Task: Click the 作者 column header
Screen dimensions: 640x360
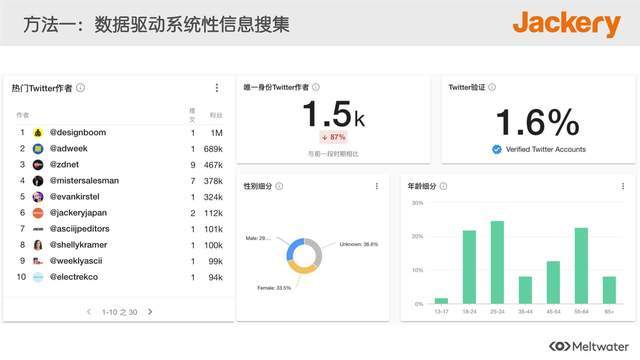Action: pyautogui.click(x=22, y=115)
